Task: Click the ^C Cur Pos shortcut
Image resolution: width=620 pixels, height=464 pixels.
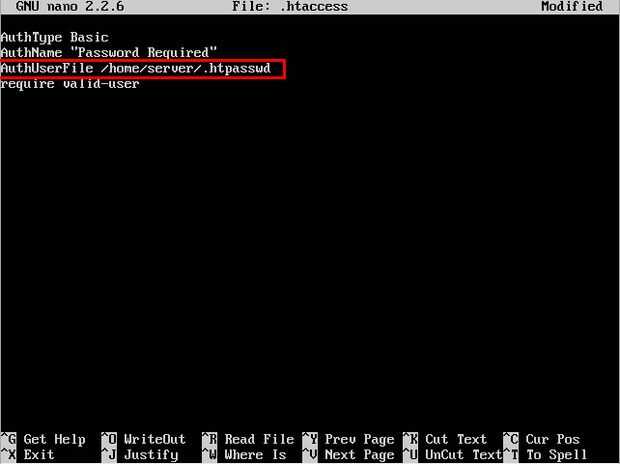Action: [542, 439]
